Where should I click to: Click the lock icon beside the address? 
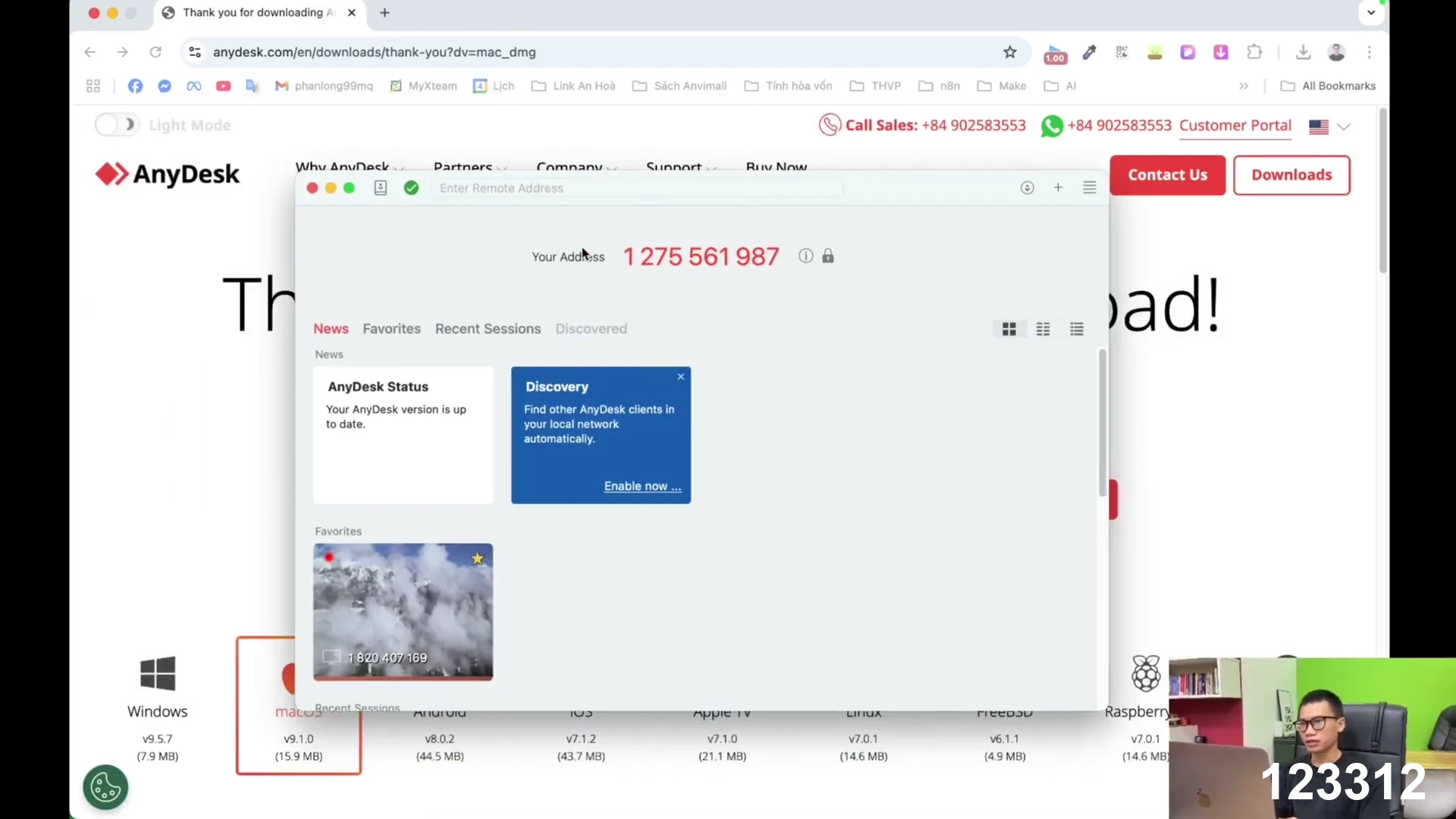(x=828, y=256)
